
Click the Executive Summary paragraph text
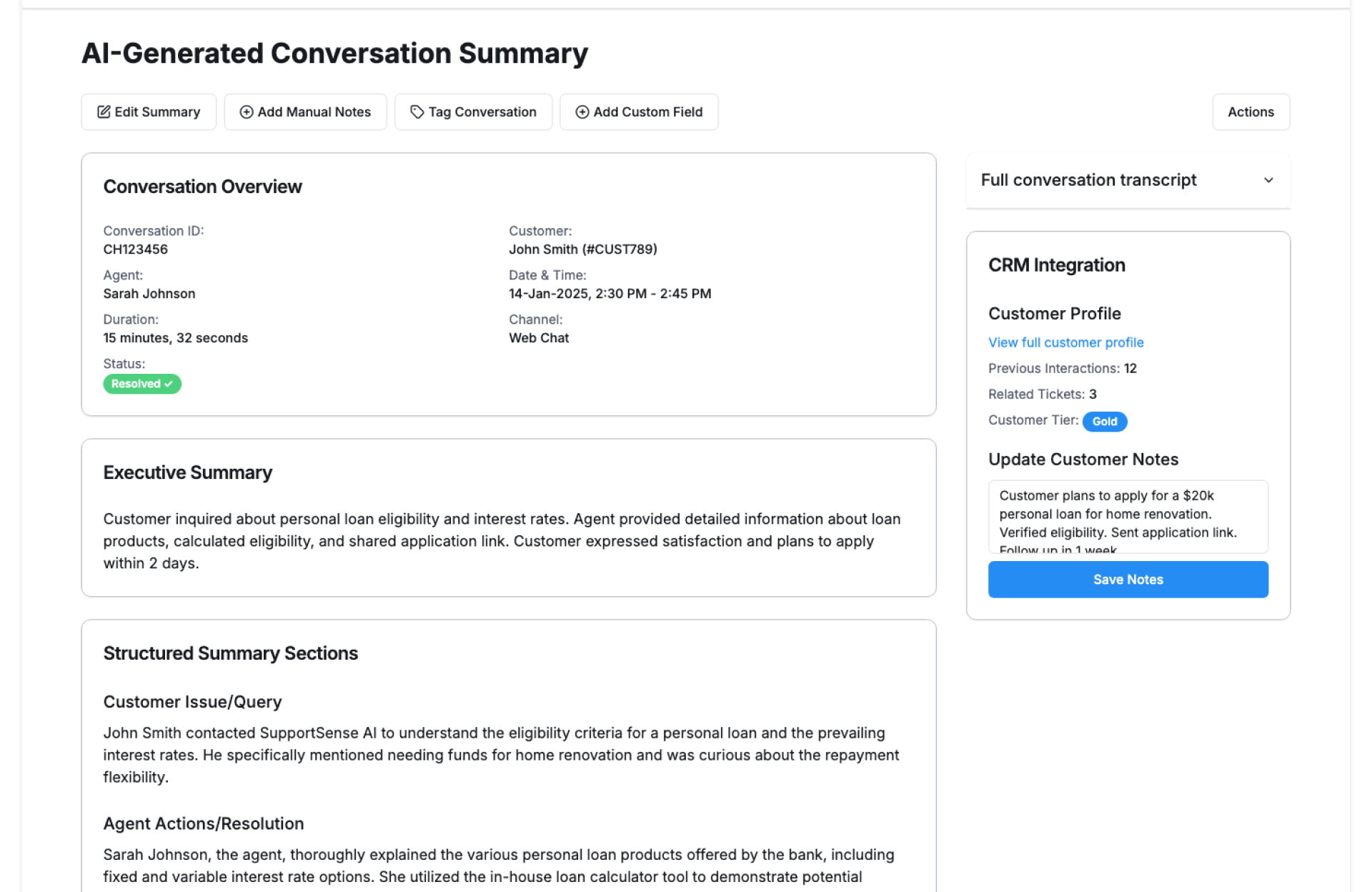point(502,541)
